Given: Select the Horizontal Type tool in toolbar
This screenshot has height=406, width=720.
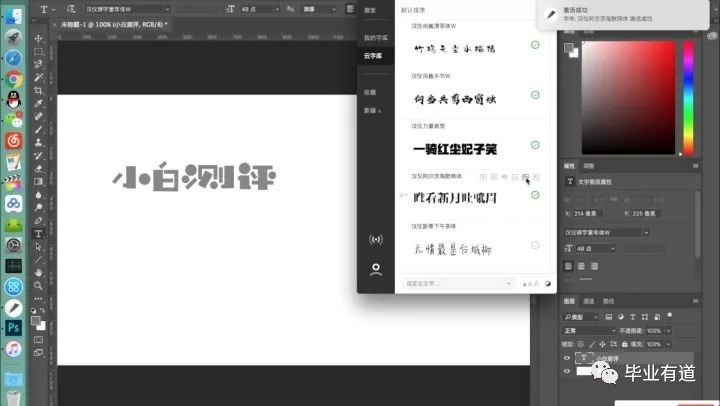Looking at the screenshot, I should click(38, 233).
